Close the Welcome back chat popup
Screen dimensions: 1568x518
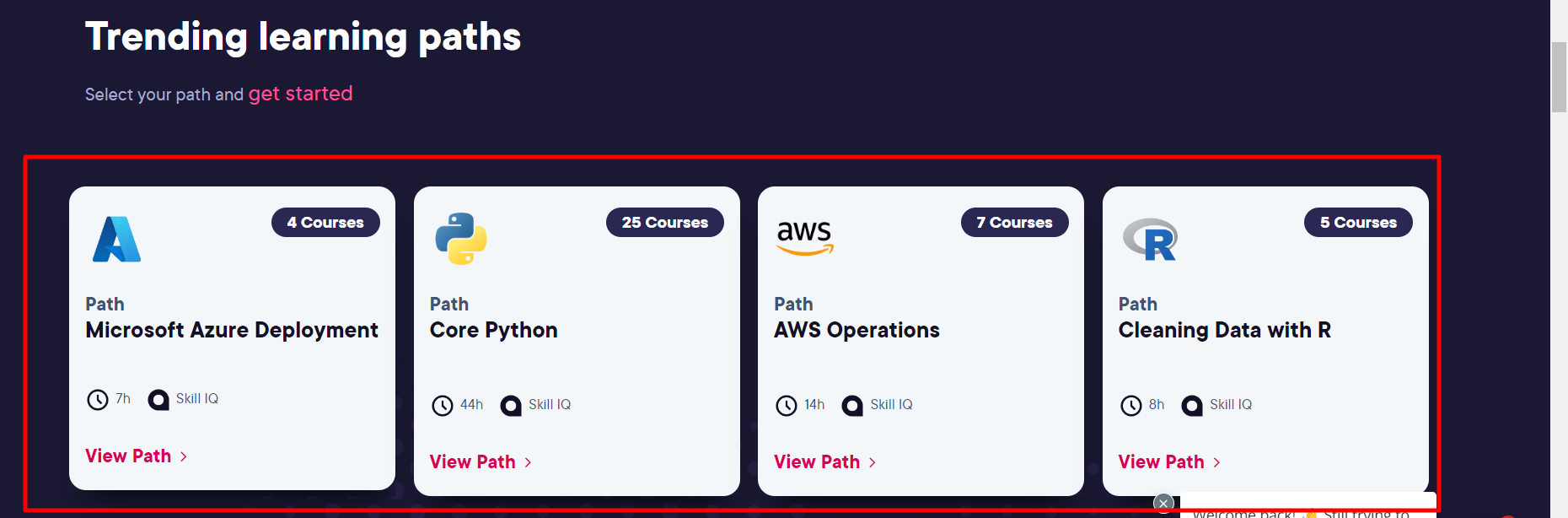pos(1163,504)
